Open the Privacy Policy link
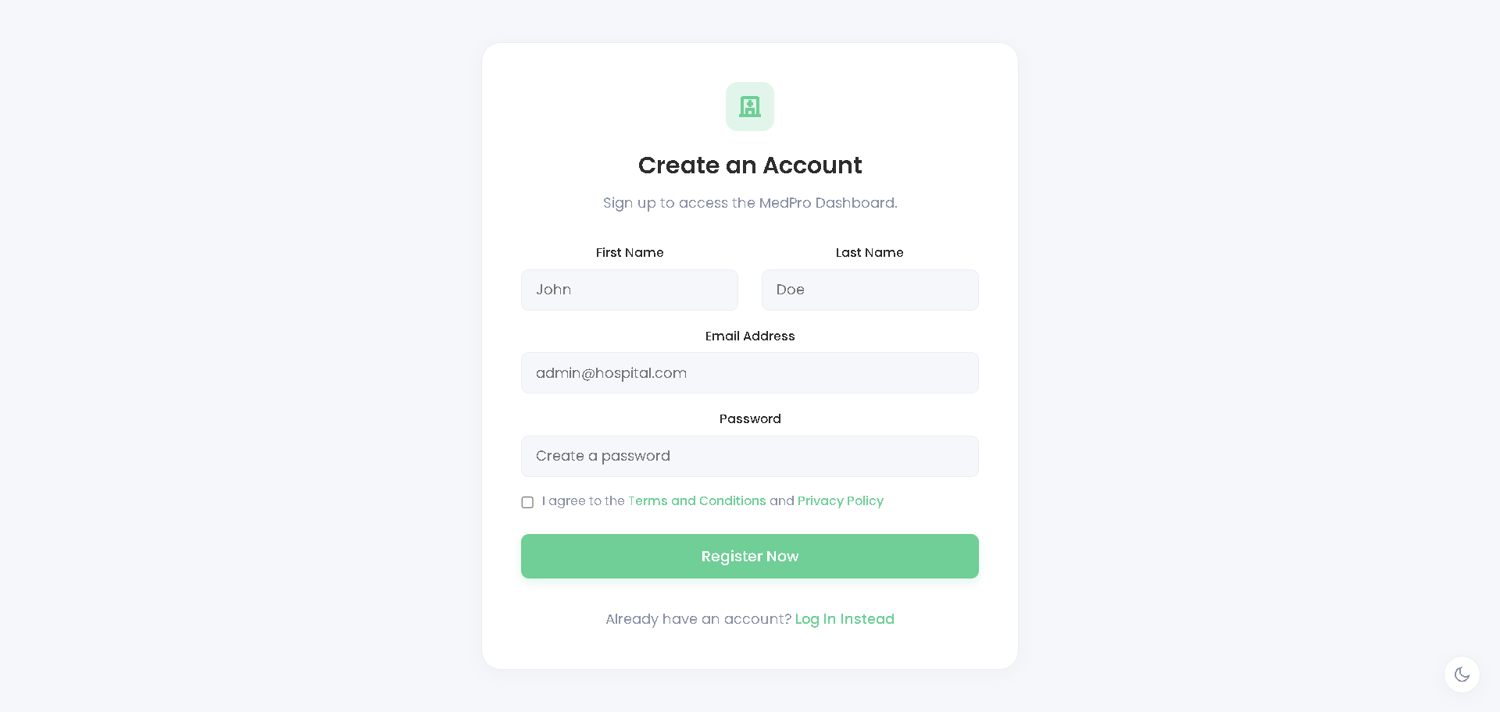Image resolution: width=1500 pixels, height=712 pixels. click(x=840, y=501)
